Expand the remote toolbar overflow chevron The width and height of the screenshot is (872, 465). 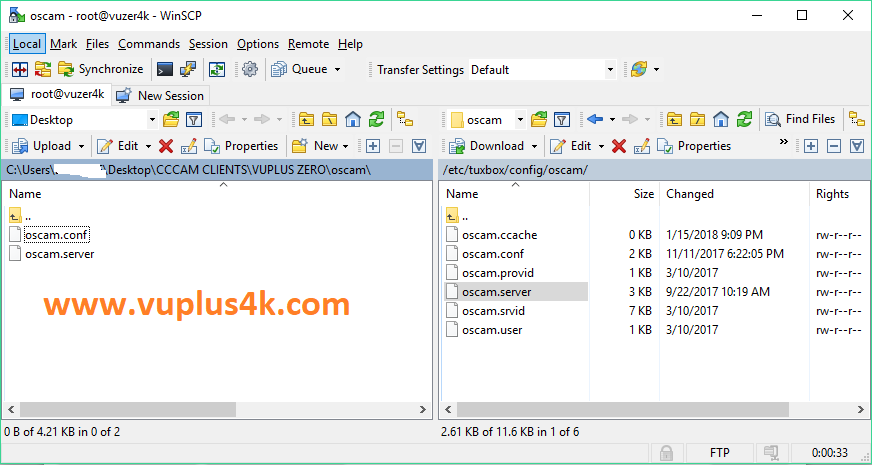point(784,142)
